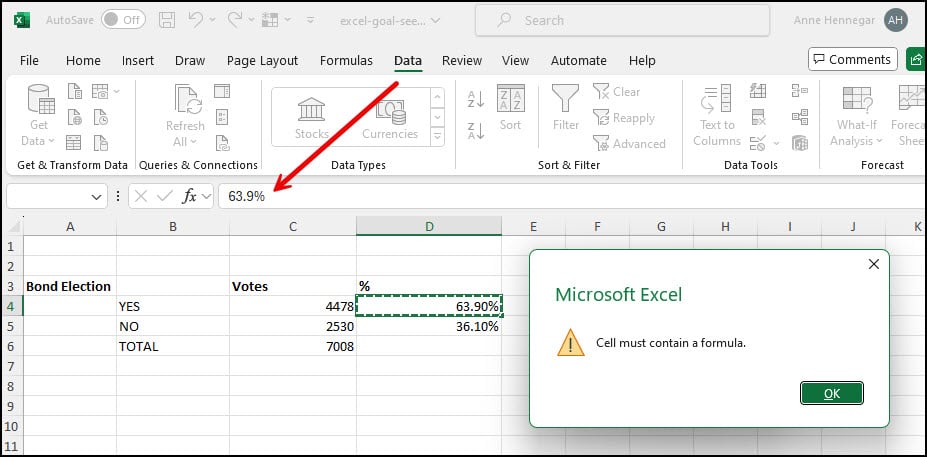
Task: Toggle the AutoSave switch
Action: coord(123,20)
